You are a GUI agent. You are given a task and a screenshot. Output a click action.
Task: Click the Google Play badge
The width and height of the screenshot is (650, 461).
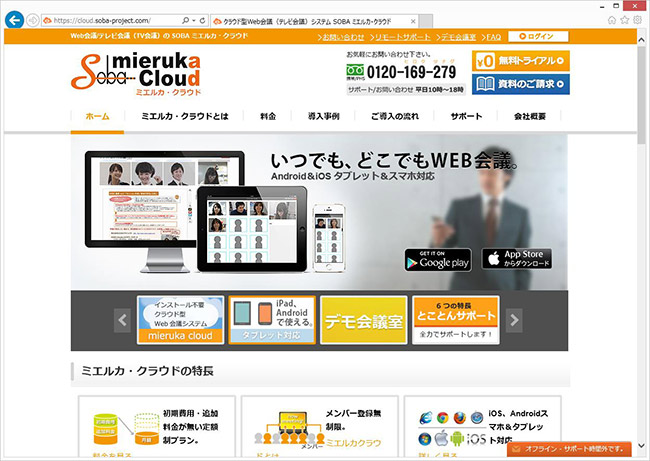click(x=438, y=260)
